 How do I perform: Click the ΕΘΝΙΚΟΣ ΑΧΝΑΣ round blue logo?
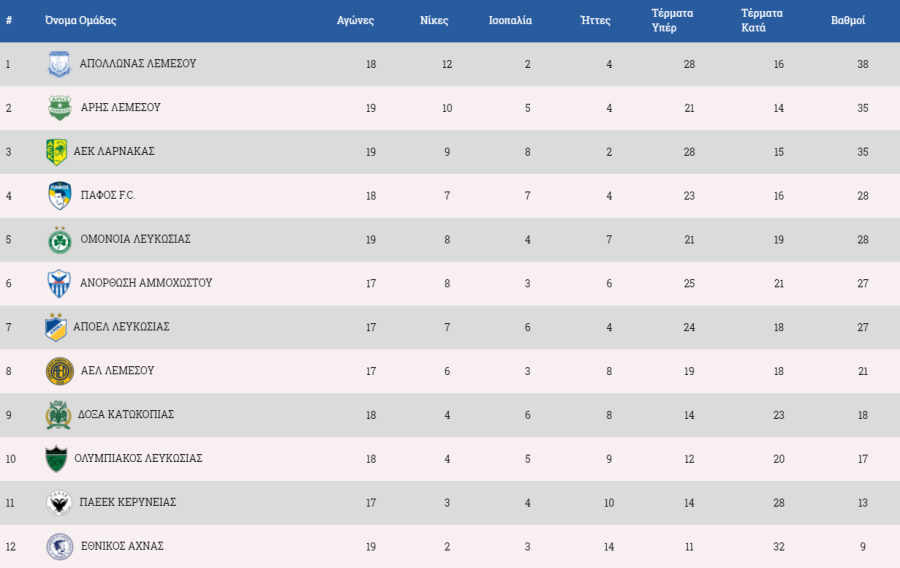pyautogui.click(x=60, y=547)
